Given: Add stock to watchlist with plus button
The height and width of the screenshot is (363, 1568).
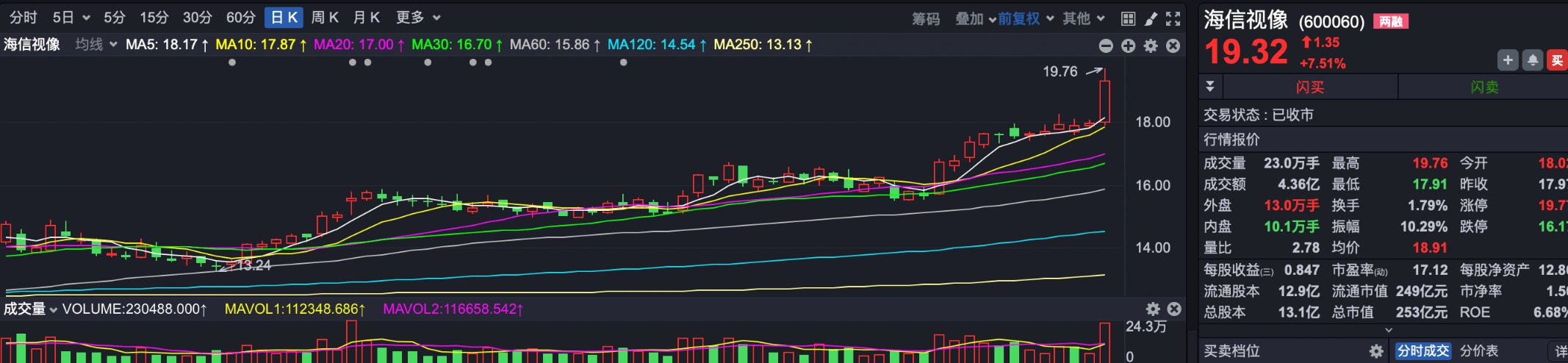Looking at the screenshot, I should [x=1508, y=60].
